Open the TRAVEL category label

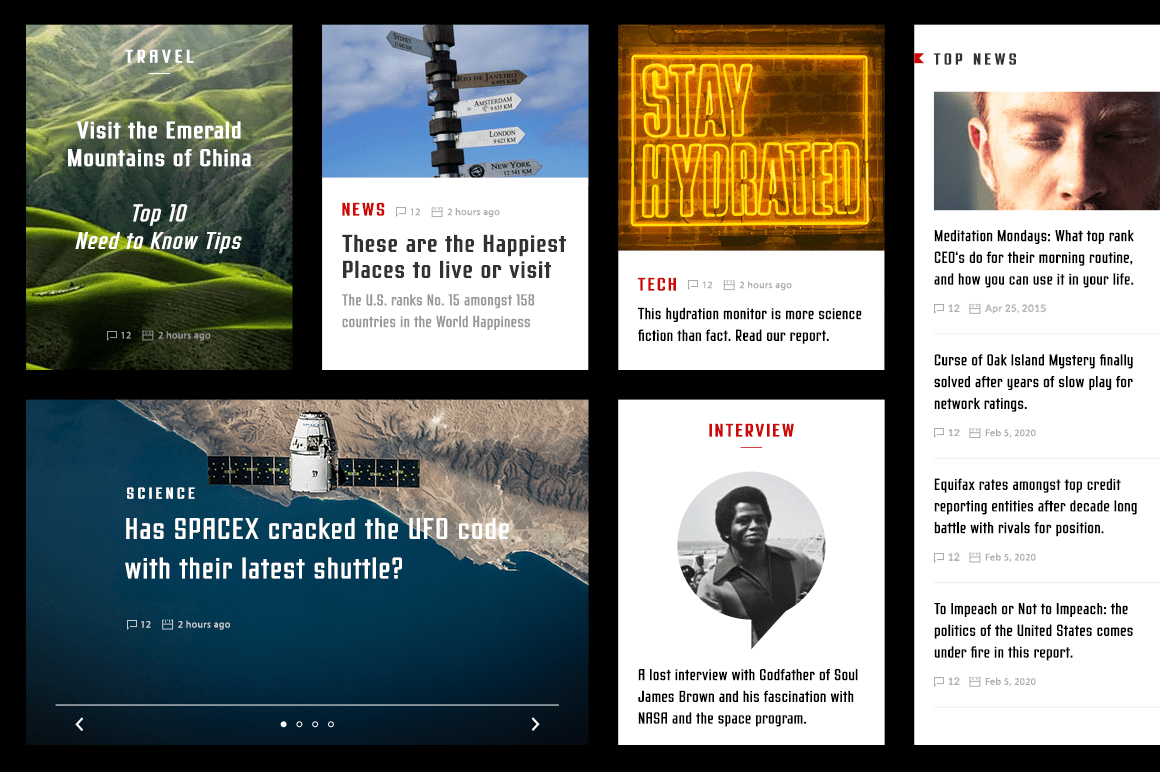click(x=160, y=57)
